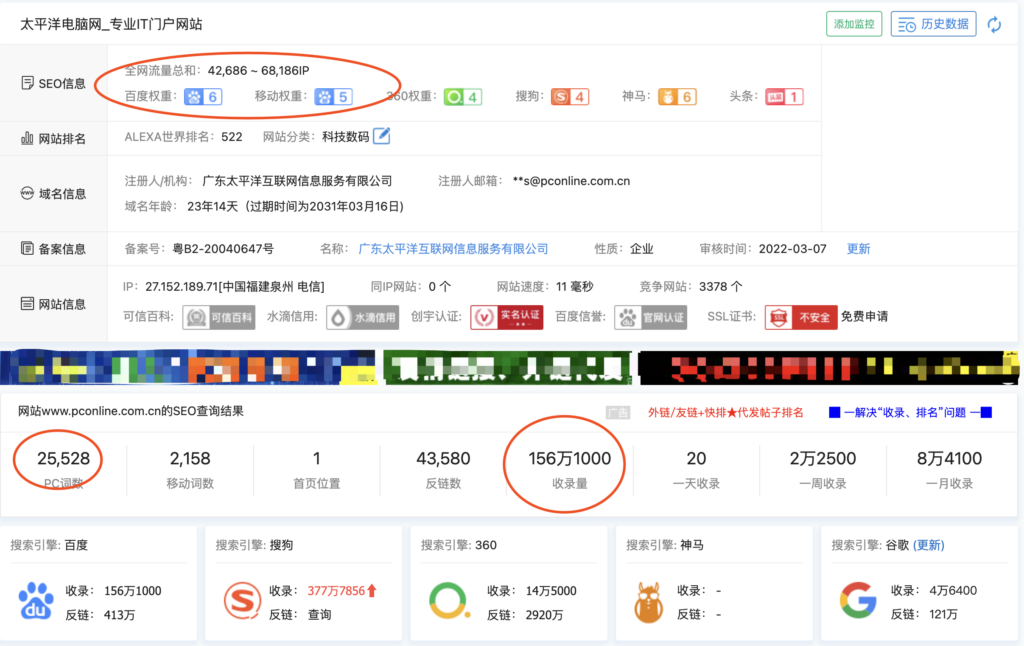Click the 外链/友链+快排 ad link
Screen dimensions: 1024x646
[x=726, y=412]
